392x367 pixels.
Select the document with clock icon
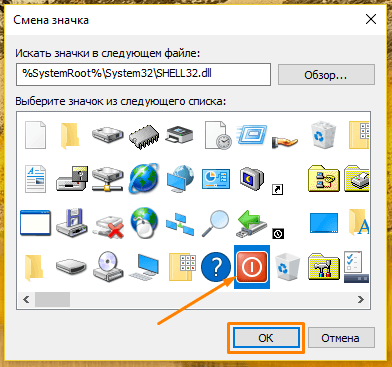(x=218, y=135)
